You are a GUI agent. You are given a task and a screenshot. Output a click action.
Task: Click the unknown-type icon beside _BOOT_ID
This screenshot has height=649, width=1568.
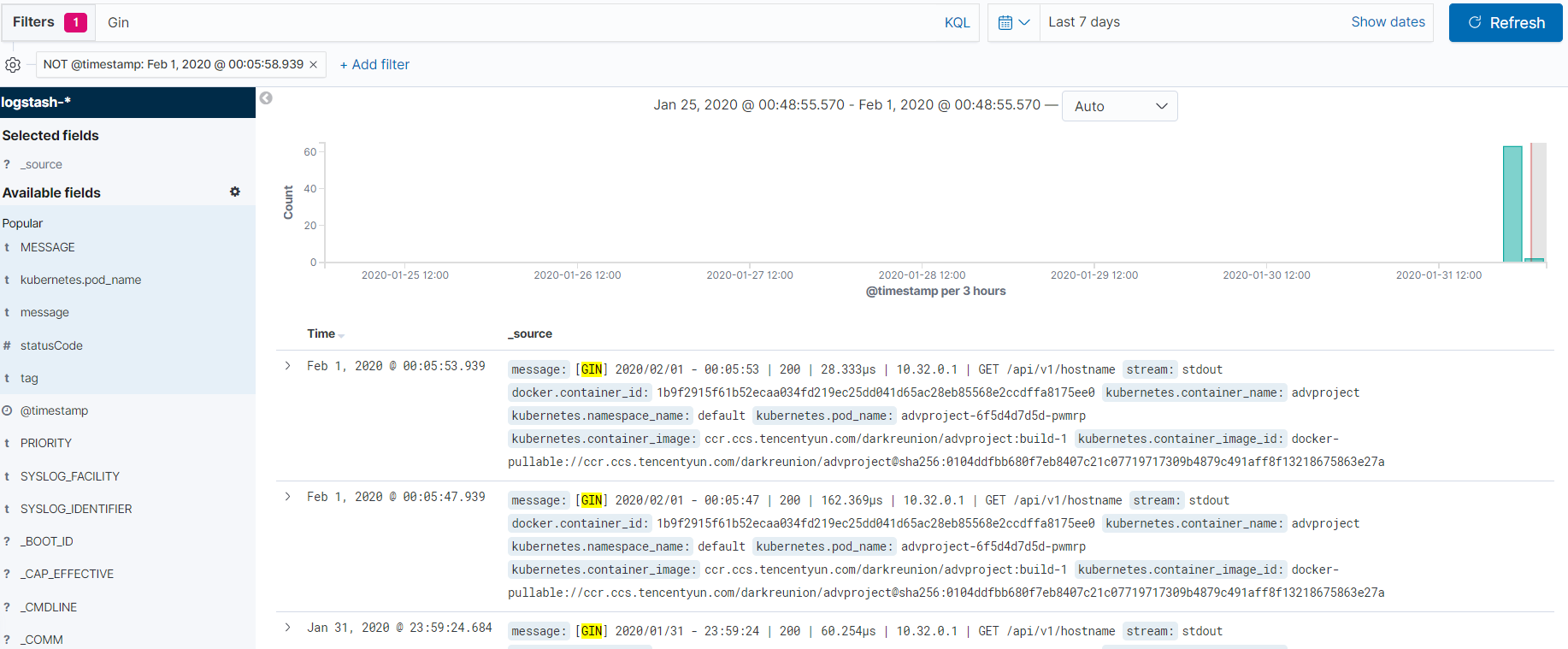tap(7, 541)
